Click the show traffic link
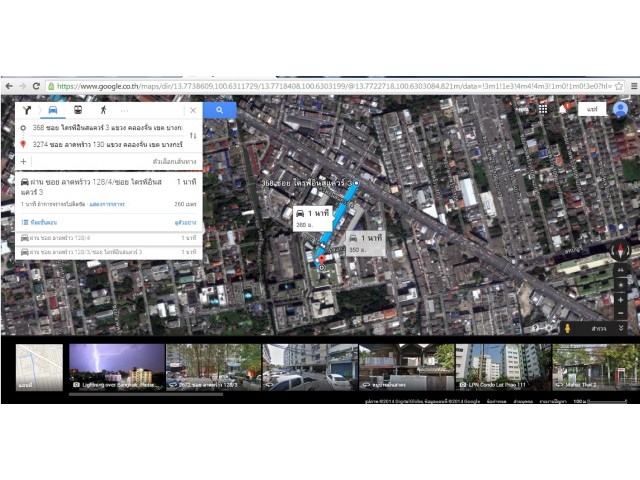Image resolution: width=640 pixels, height=480 pixels. pos(107,204)
